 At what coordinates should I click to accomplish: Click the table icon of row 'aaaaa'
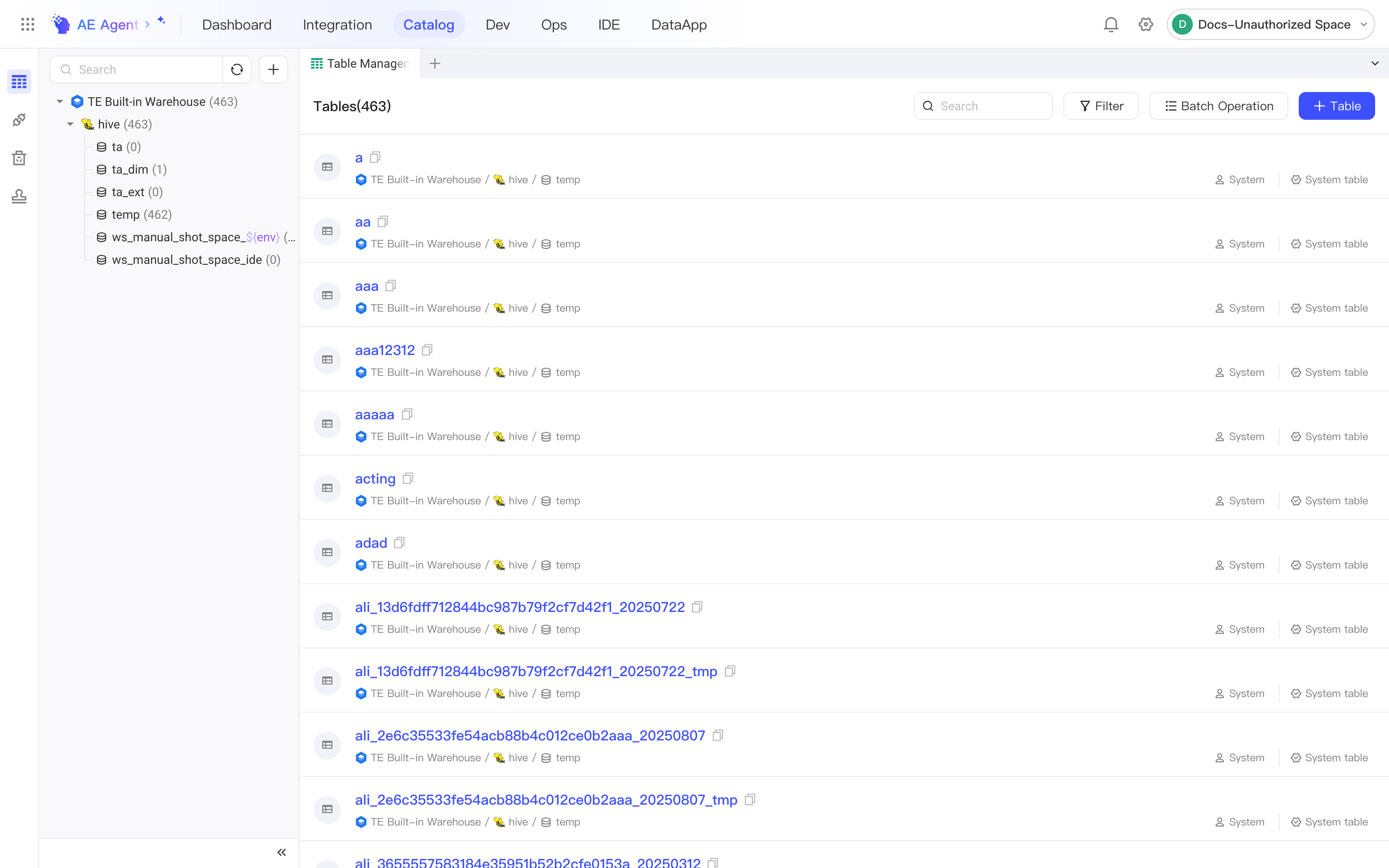pyautogui.click(x=327, y=424)
